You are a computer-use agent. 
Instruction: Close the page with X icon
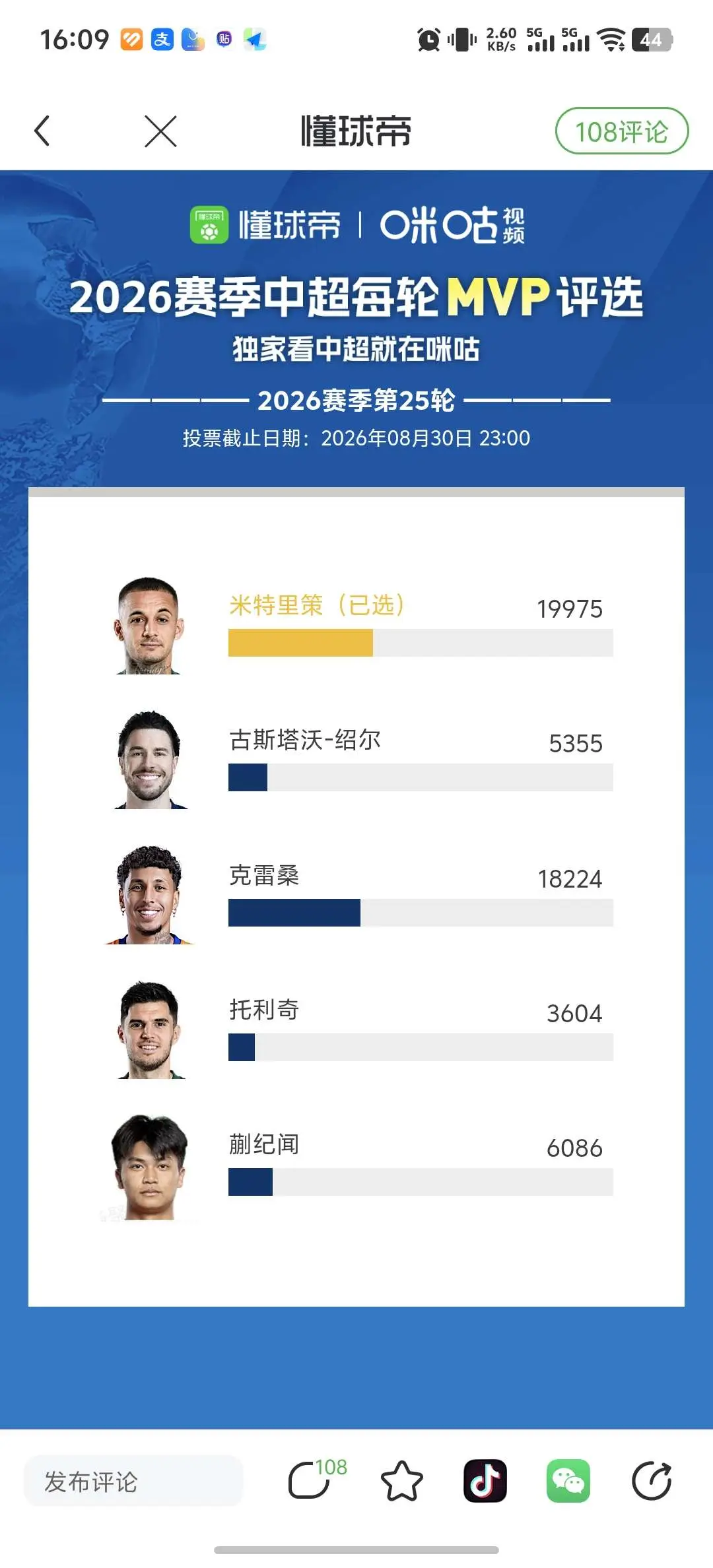pyautogui.click(x=160, y=131)
